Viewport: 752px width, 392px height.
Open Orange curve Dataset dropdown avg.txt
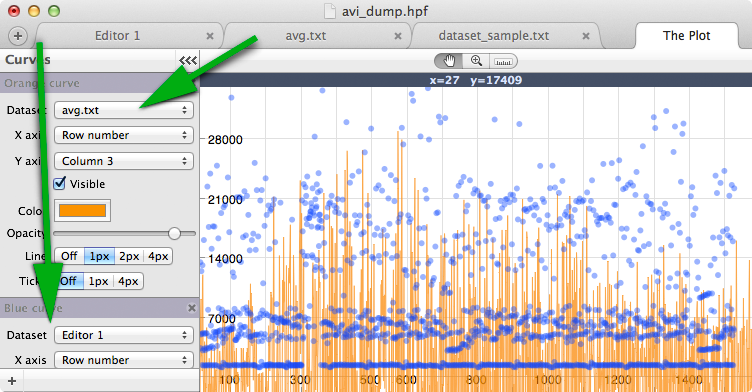[x=124, y=110]
